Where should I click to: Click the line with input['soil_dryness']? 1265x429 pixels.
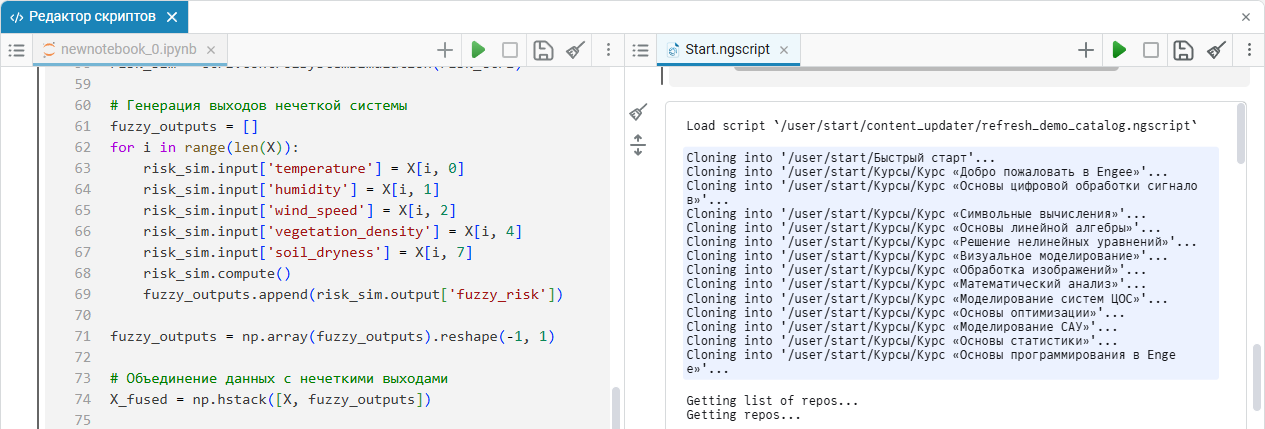(x=308, y=252)
